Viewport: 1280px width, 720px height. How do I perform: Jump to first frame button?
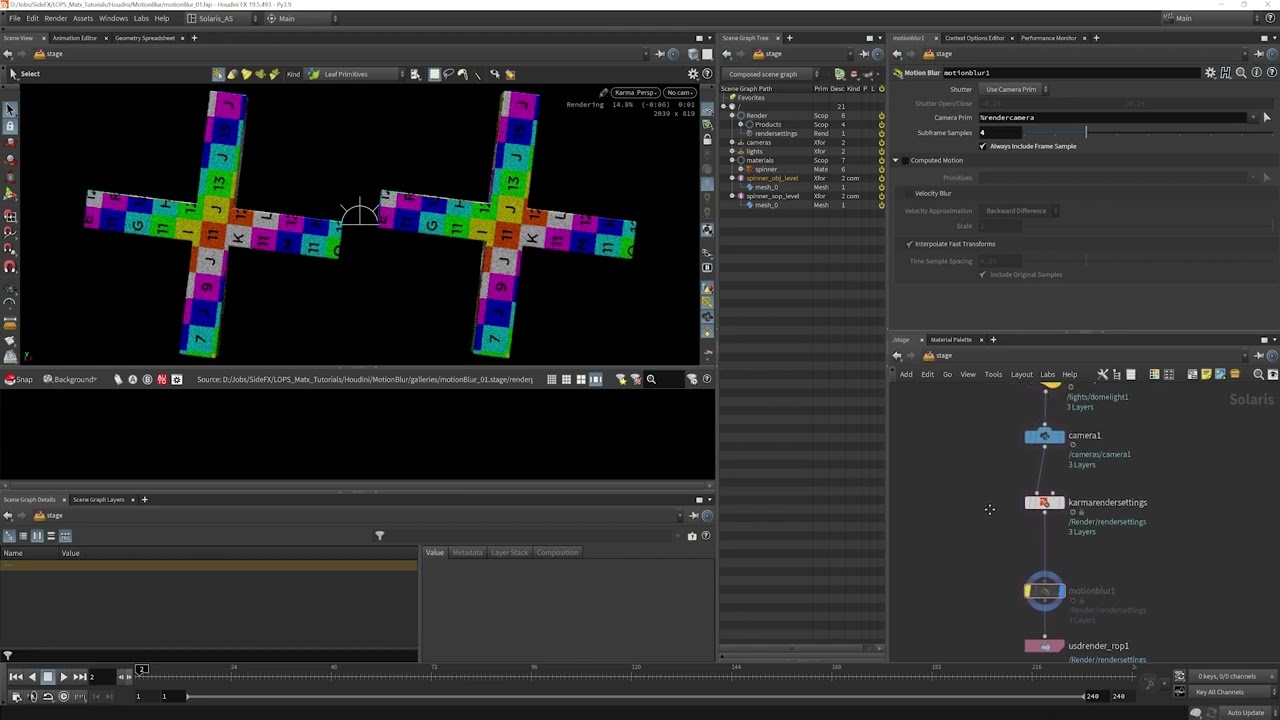(x=16, y=677)
